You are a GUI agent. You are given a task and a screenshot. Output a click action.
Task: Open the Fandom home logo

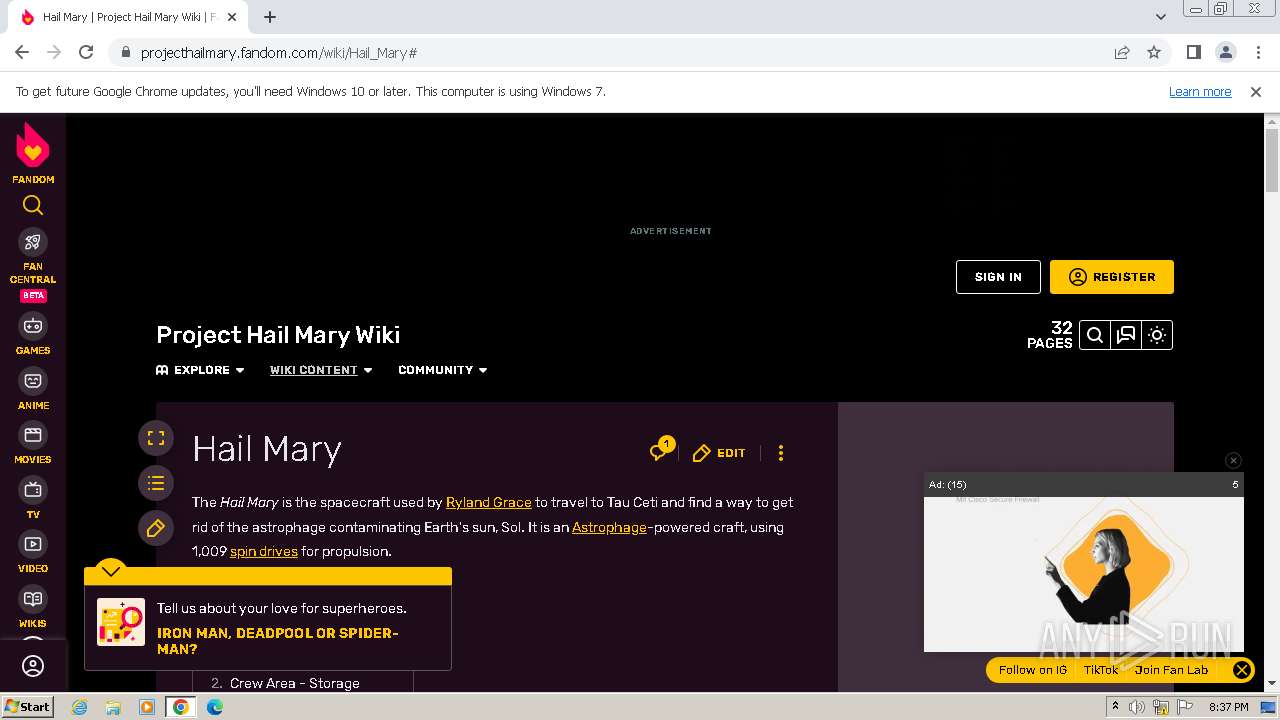(x=33, y=153)
